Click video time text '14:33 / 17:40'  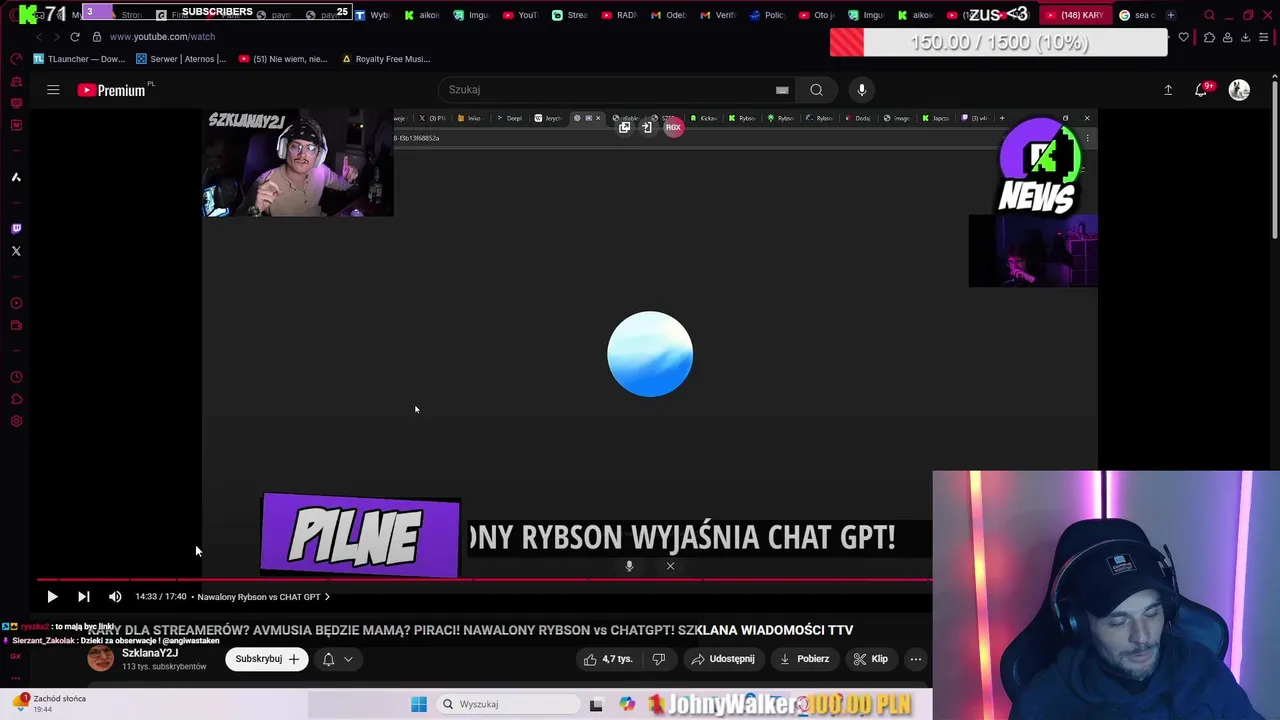(161, 597)
